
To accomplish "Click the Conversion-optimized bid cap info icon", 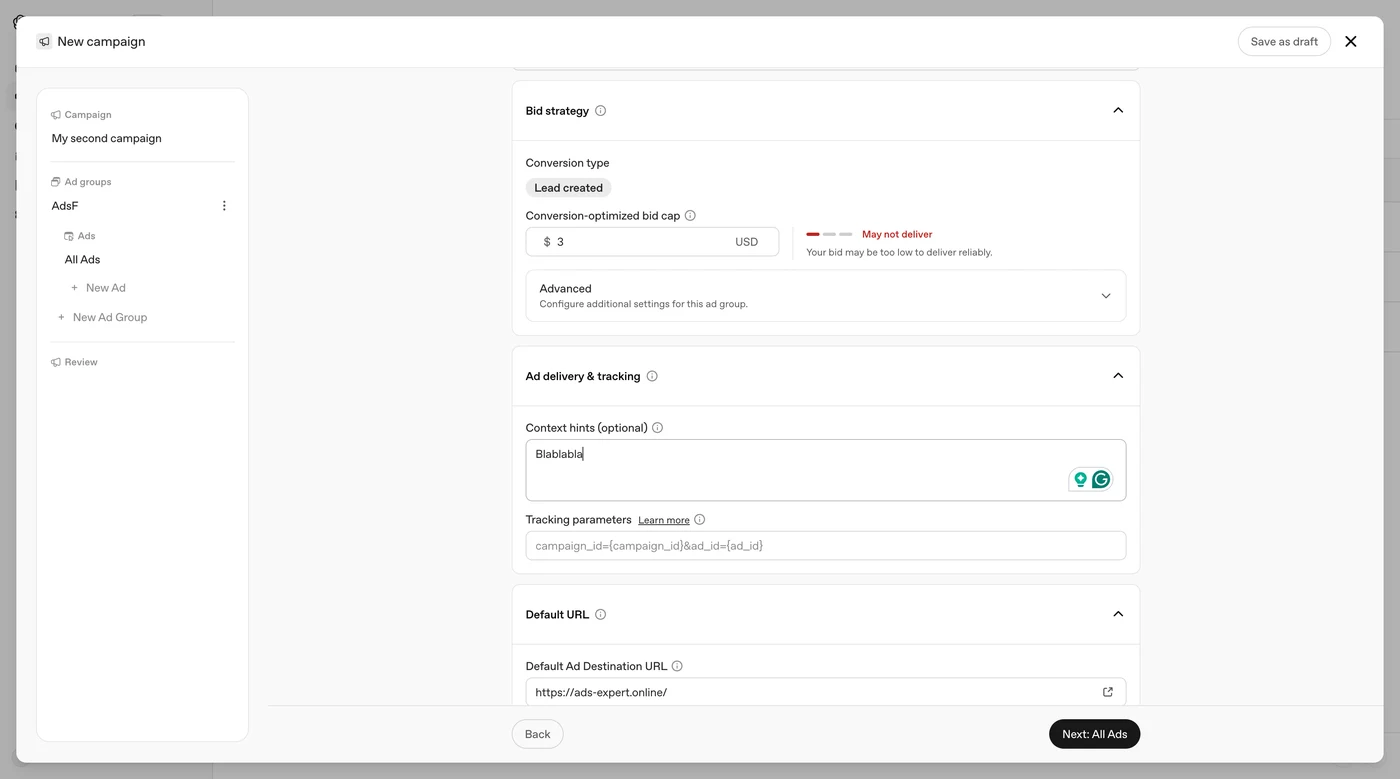I will 690,216.
